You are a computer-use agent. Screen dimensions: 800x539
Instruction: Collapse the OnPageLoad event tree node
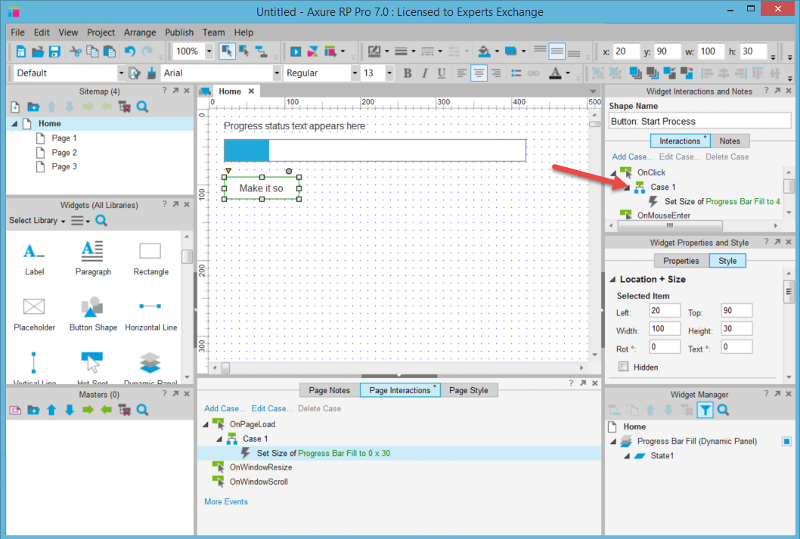[x=207, y=424]
